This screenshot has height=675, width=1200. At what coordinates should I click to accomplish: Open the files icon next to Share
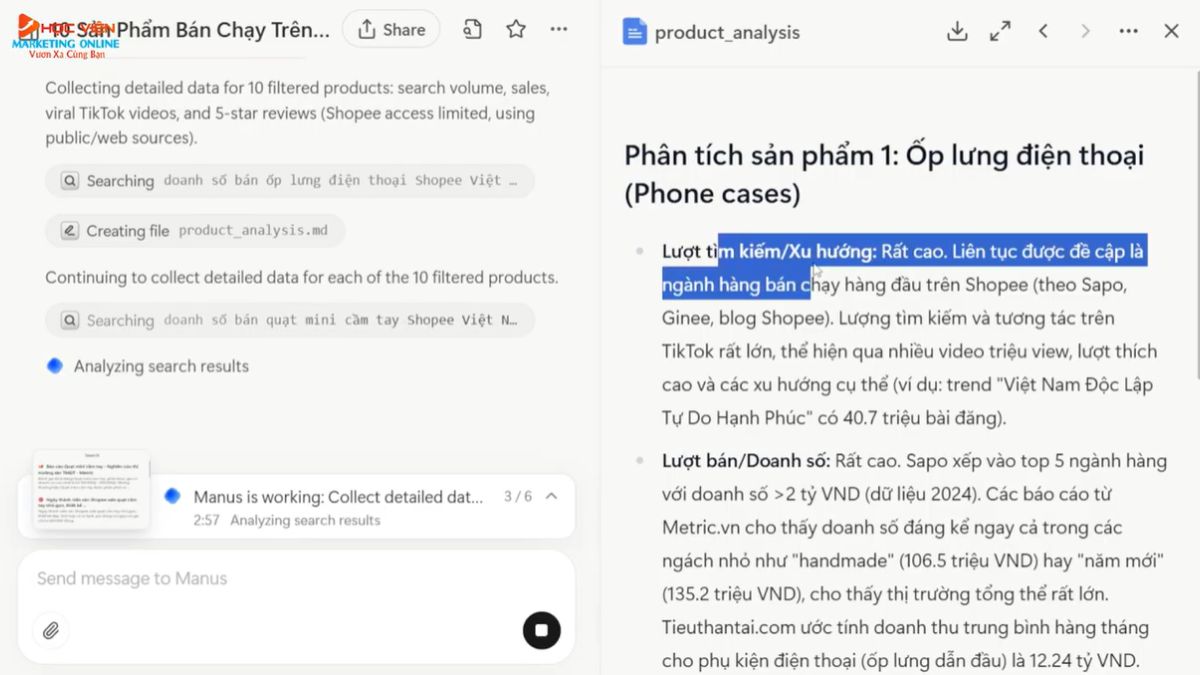[472, 30]
